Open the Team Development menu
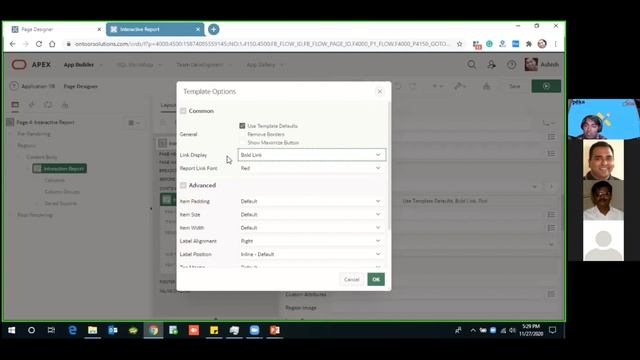This screenshot has width=640, height=360. click(203, 64)
